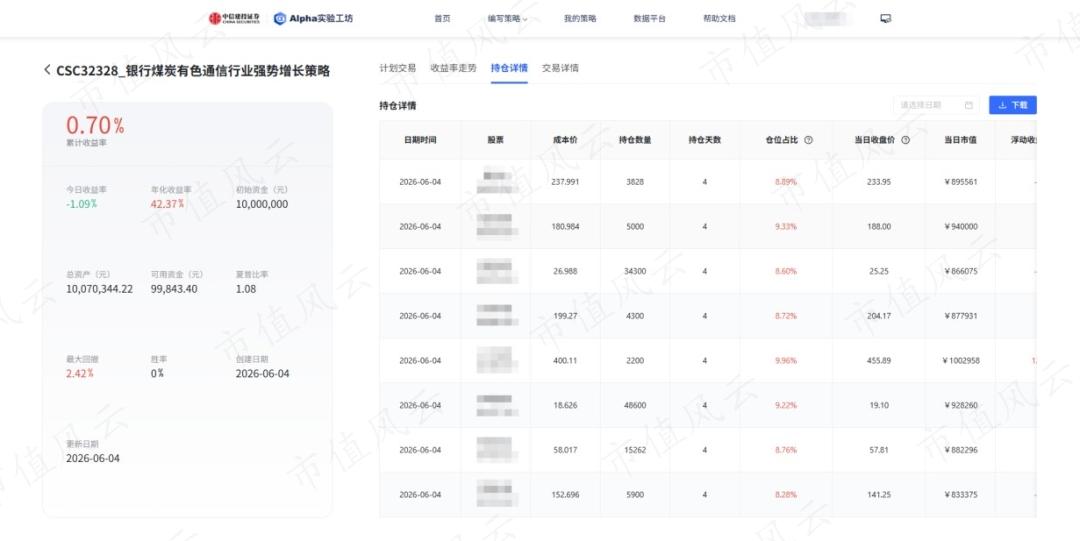The width and height of the screenshot is (1080, 541).
Task: Click the 当日收盘价 help question icon
Action: tap(906, 140)
